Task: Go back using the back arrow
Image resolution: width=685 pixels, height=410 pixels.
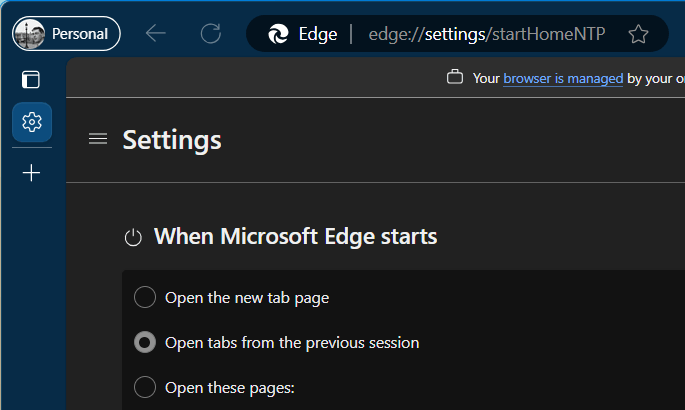Action: (155, 34)
